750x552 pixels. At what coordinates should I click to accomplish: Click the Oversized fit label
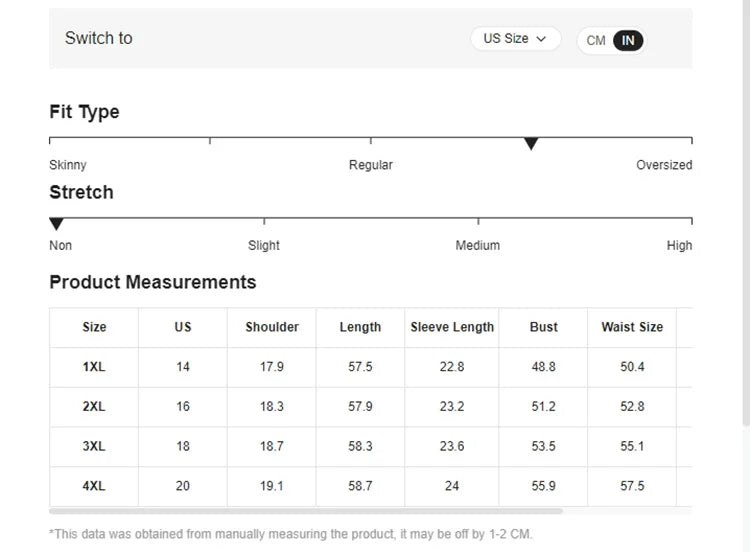(664, 165)
